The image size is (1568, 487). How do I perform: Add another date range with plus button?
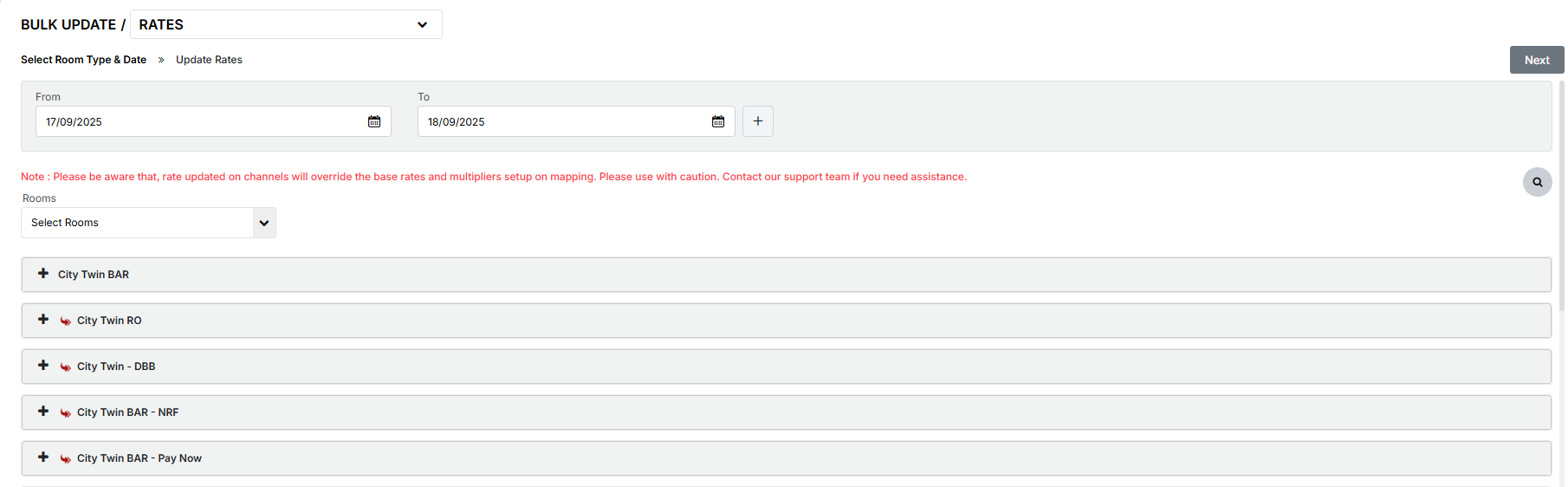[x=758, y=121]
